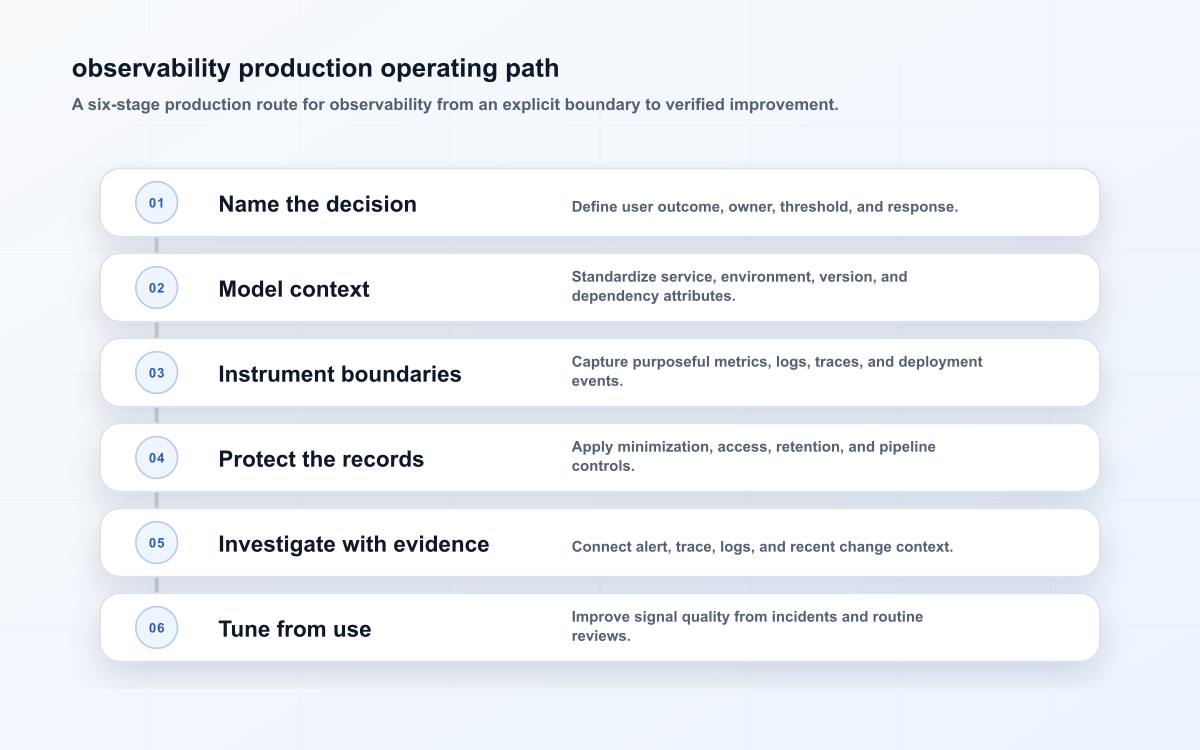Click the description about user outcome and owner
The image size is (1200, 750).
765,207
